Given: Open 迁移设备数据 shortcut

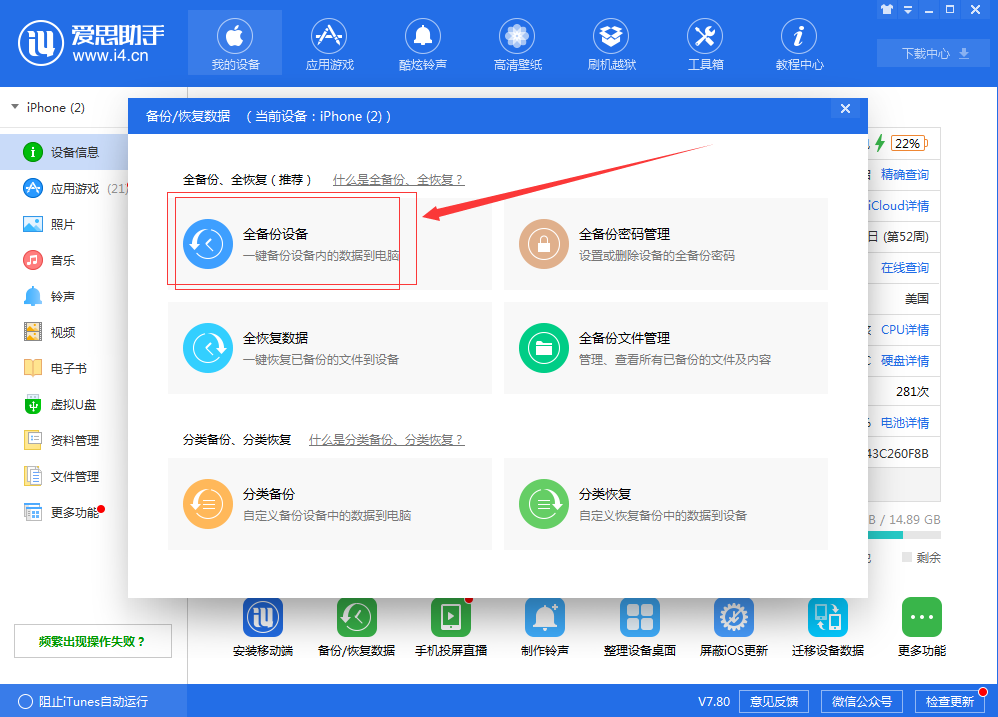Looking at the screenshot, I should click(827, 627).
